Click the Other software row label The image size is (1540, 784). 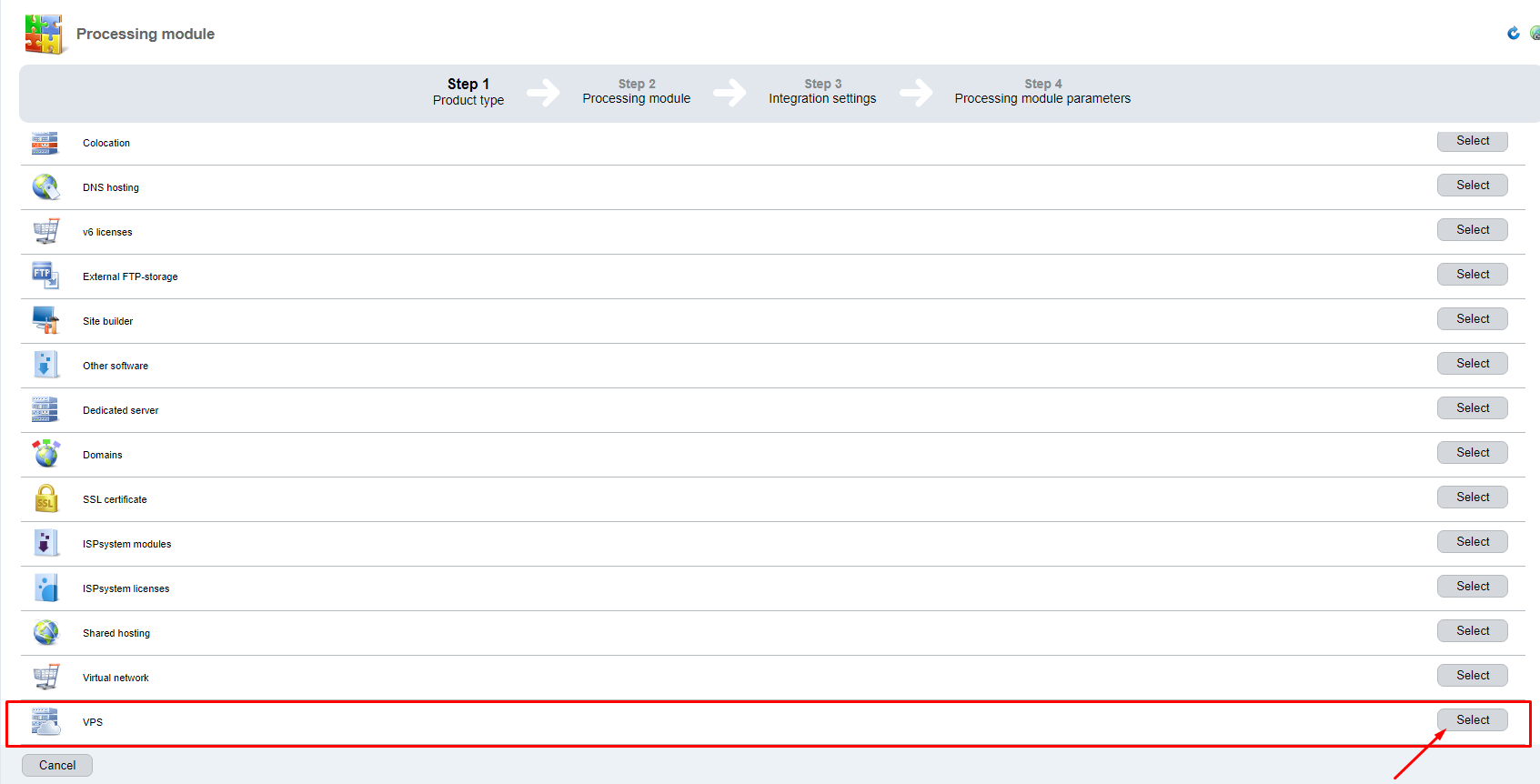(x=116, y=366)
